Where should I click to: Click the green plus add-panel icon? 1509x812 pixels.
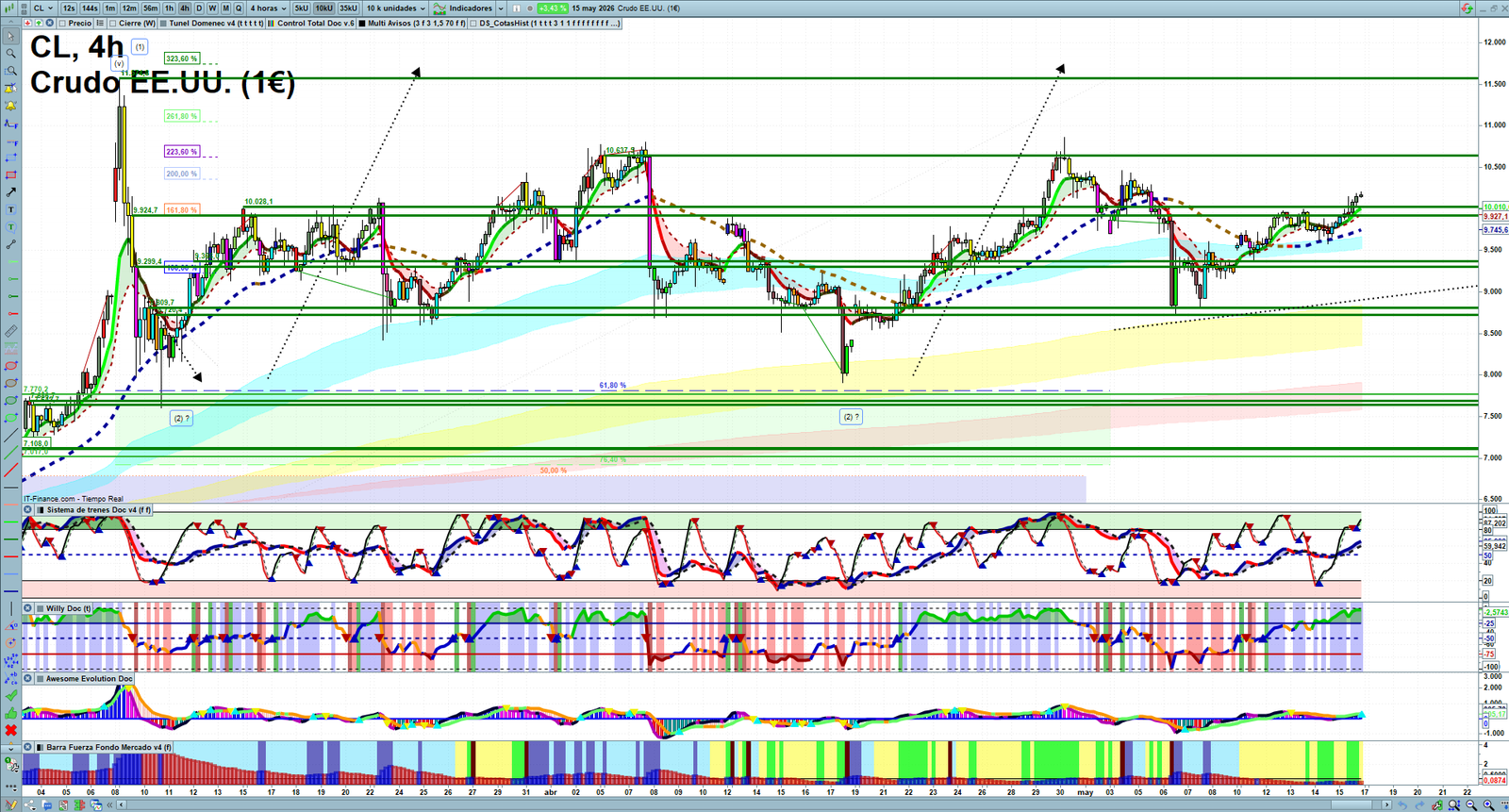pos(39,23)
